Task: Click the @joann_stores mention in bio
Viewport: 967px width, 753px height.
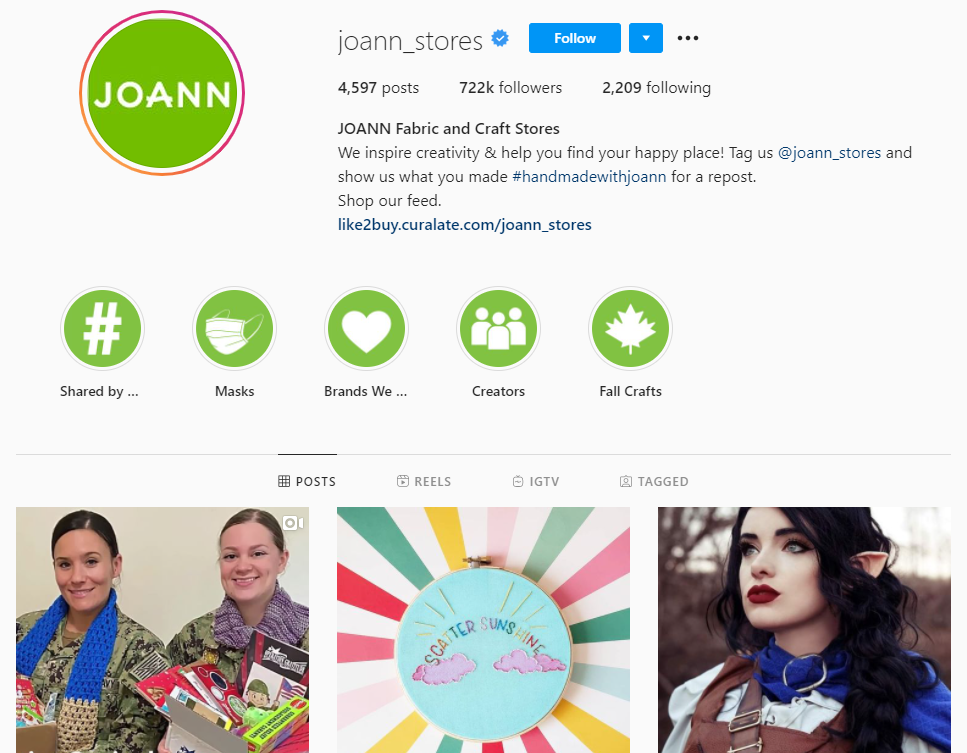Action: pyautogui.click(x=829, y=153)
